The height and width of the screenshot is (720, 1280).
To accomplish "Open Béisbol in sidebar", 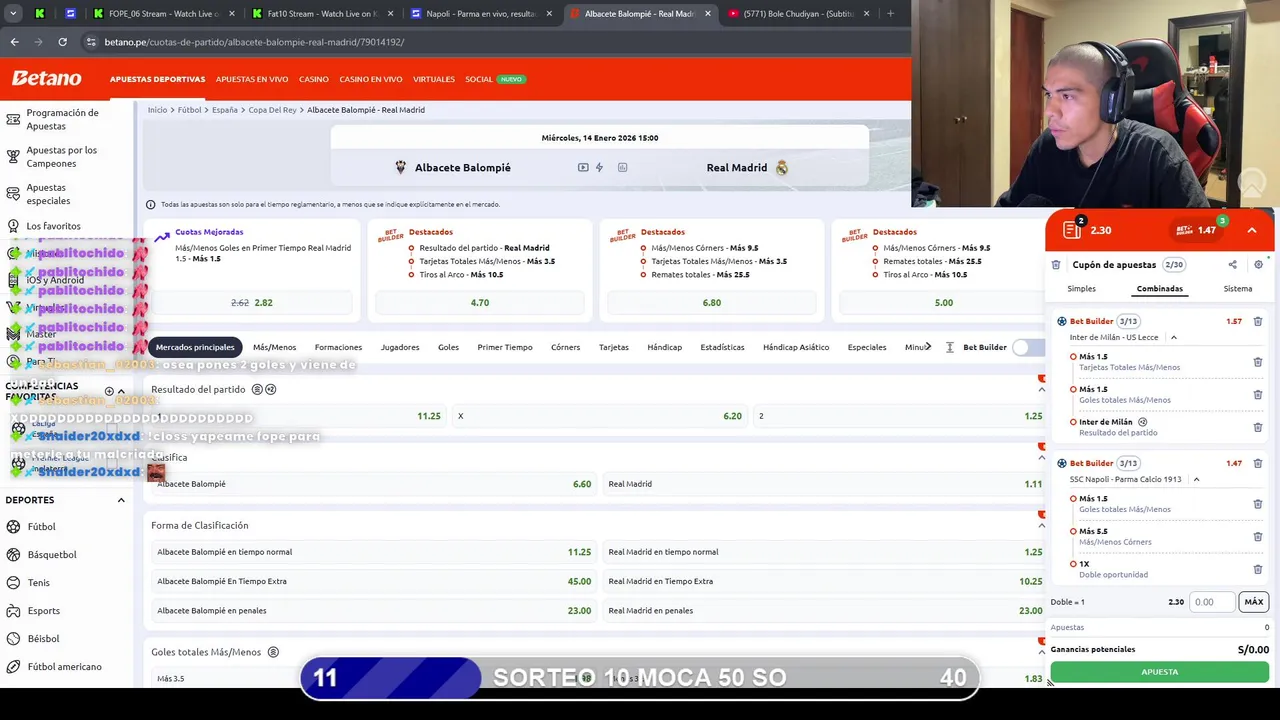I will (44, 639).
